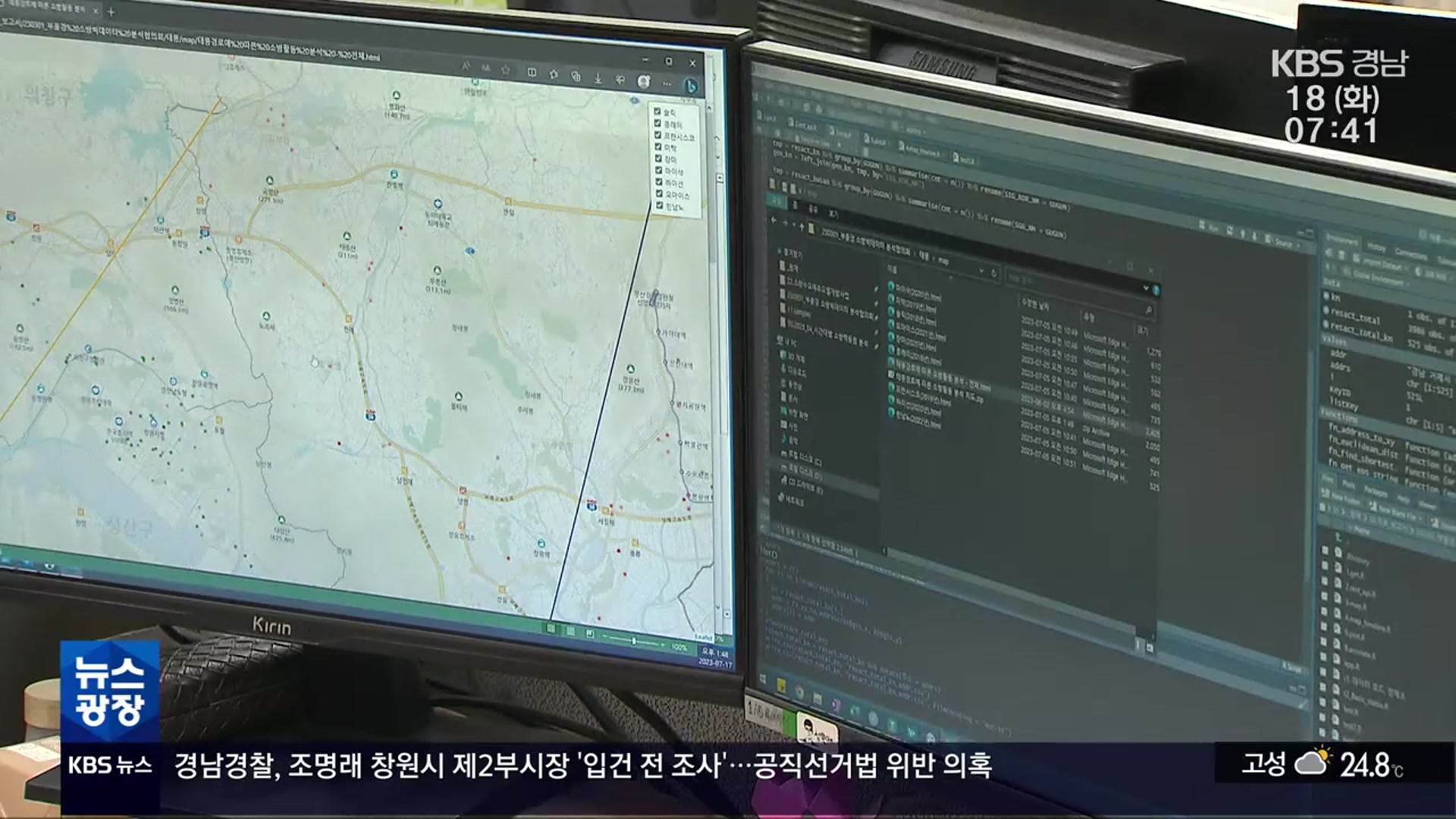This screenshot has height=819, width=1456.
Task: Toggle the 미탁 layer checkbox
Action: tap(657, 146)
